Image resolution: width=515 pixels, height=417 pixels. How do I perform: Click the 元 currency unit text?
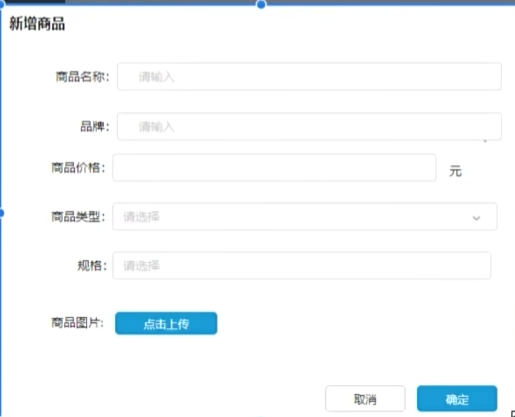pos(455,171)
